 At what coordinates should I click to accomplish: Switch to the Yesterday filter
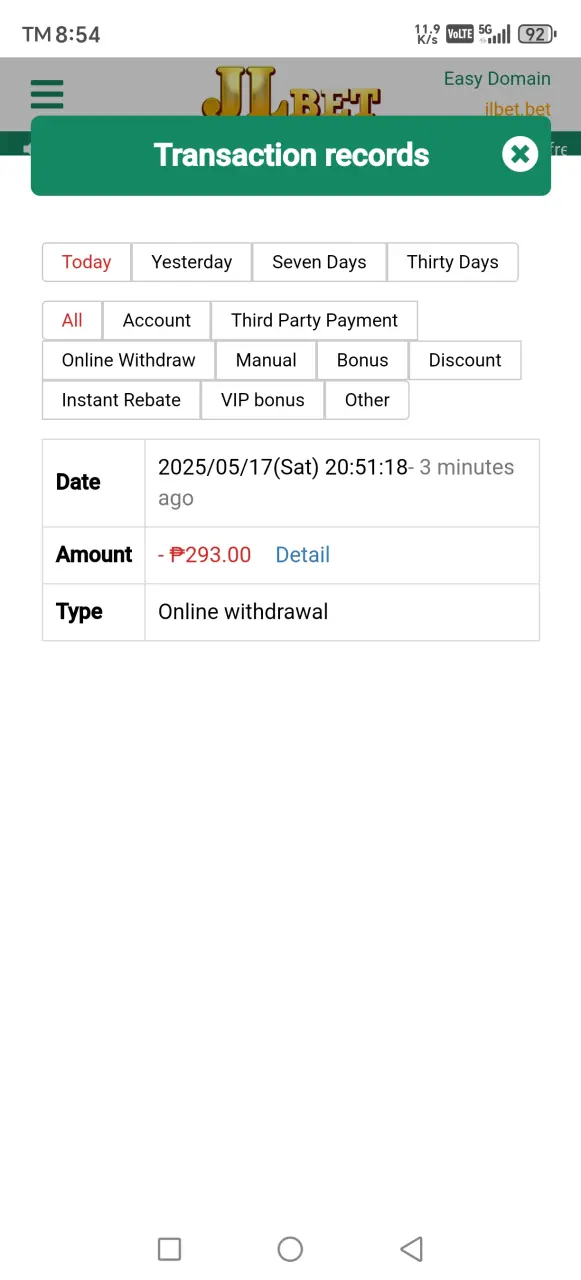point(191,262)
